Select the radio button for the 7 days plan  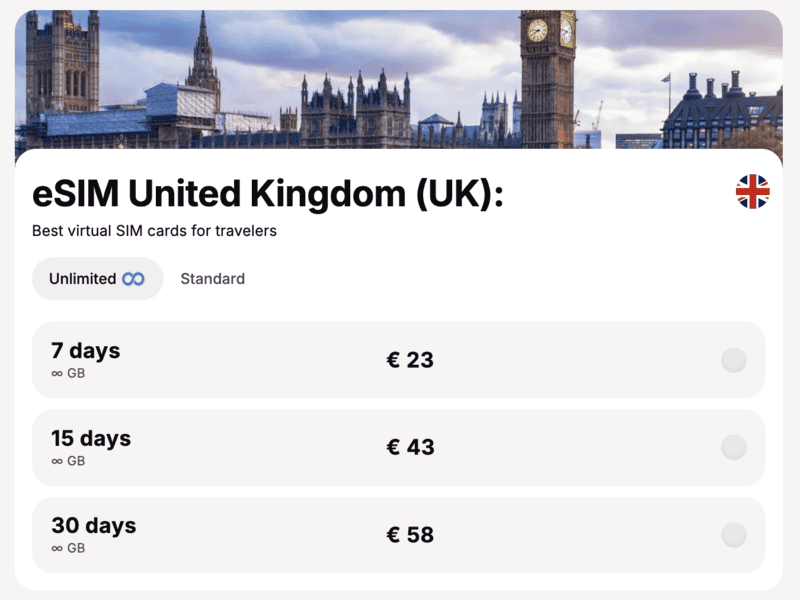733,360
